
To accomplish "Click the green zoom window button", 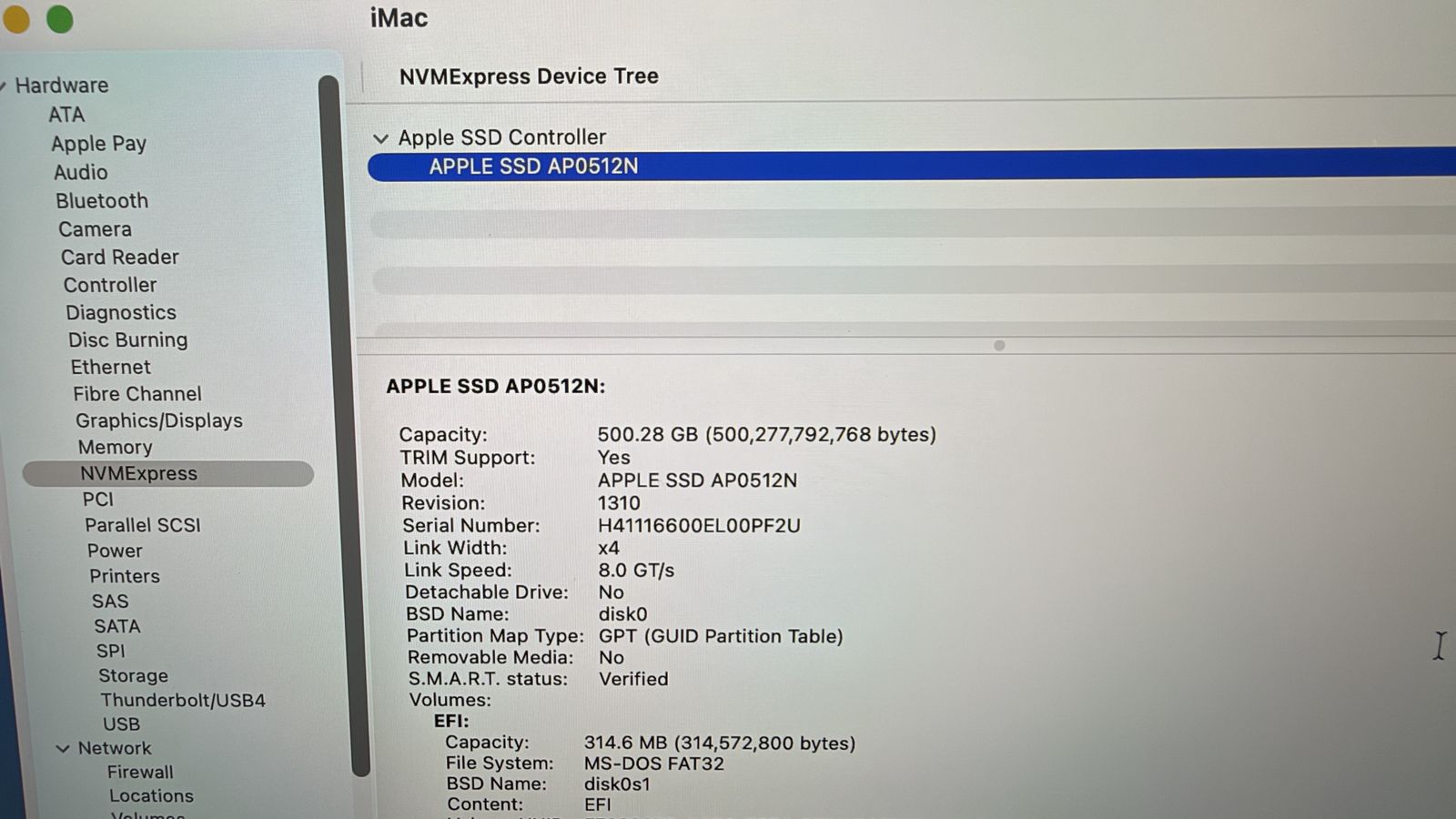I will 60,19.
